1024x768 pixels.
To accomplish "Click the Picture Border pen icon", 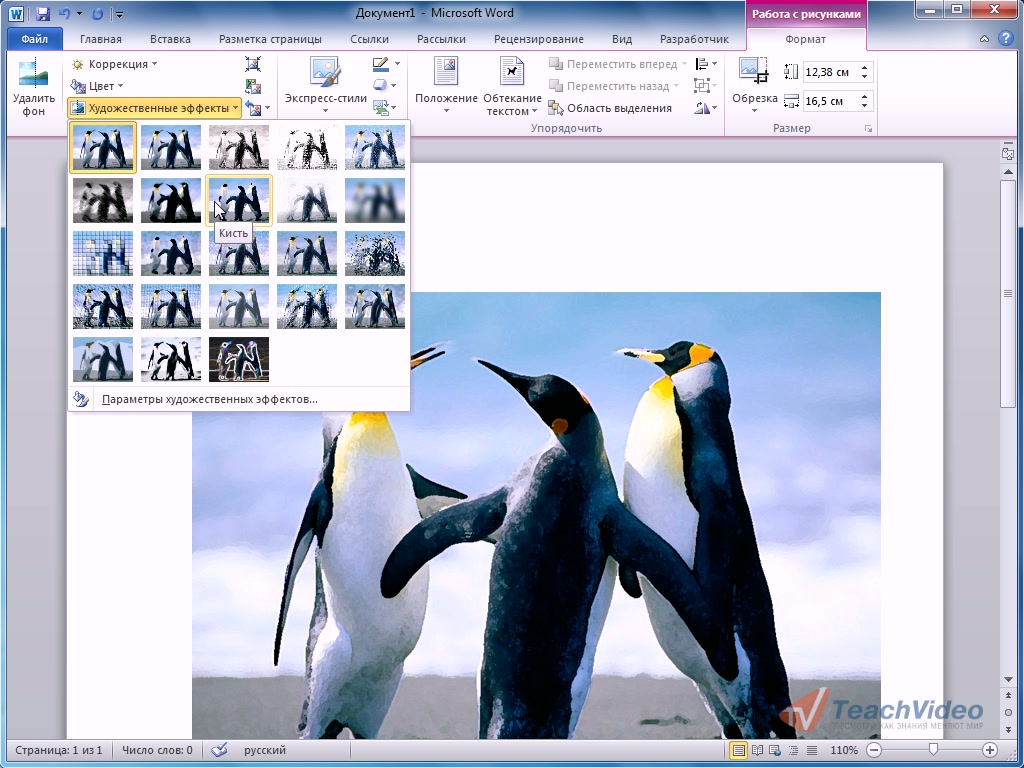I will (x=380, y=64).
